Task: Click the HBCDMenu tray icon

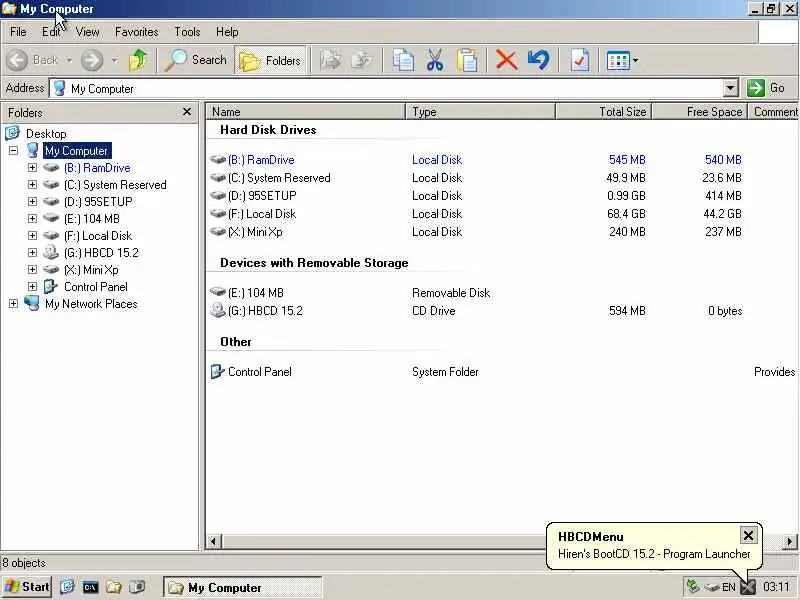Action: tap(747, 587)
